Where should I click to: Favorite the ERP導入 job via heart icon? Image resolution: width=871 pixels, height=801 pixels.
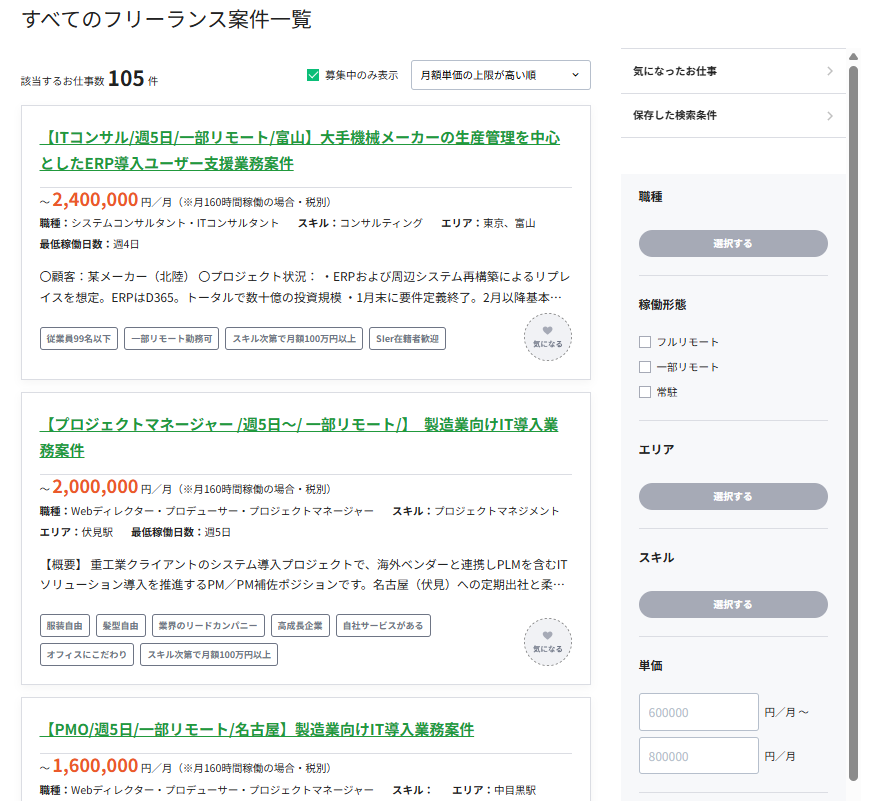click(x=547, y=338)
